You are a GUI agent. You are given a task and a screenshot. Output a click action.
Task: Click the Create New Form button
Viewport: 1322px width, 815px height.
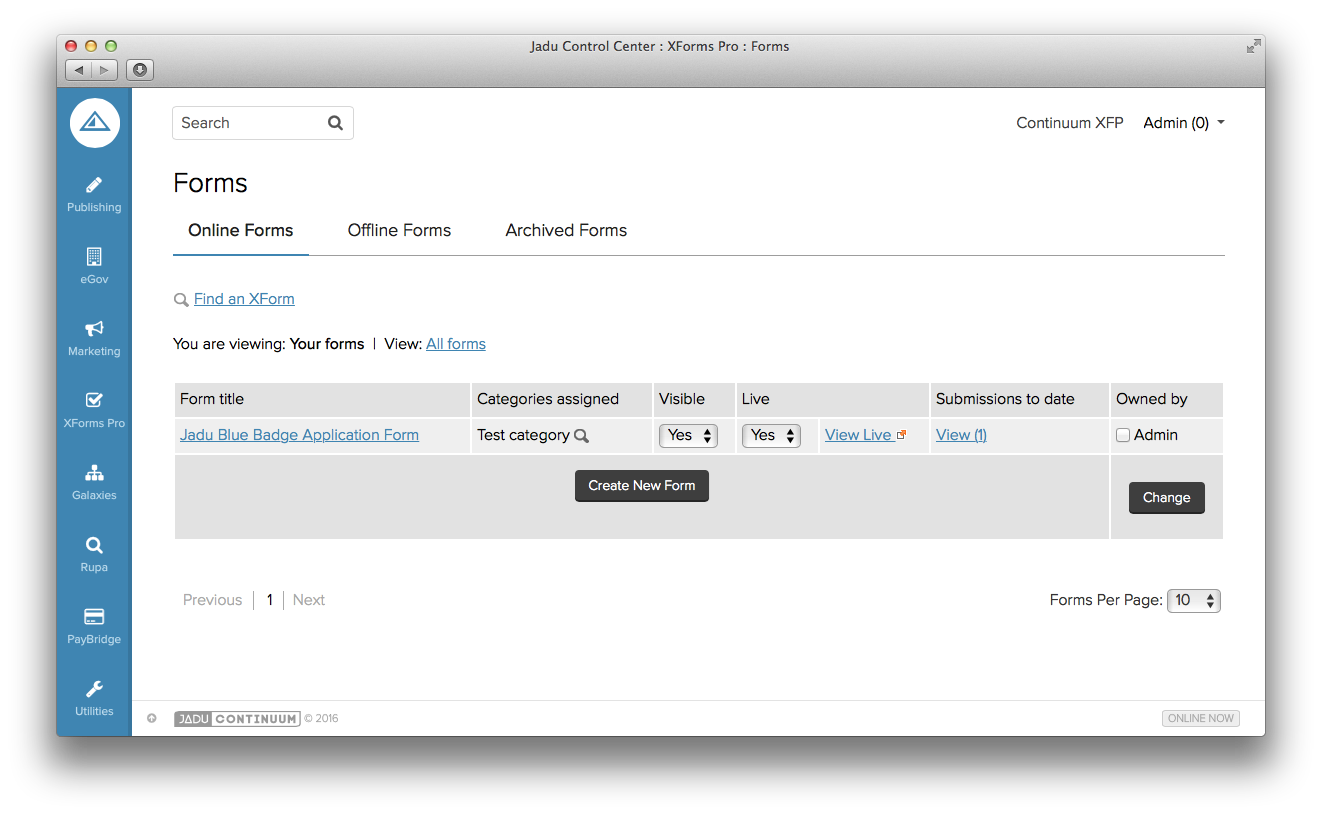[641, 486]
